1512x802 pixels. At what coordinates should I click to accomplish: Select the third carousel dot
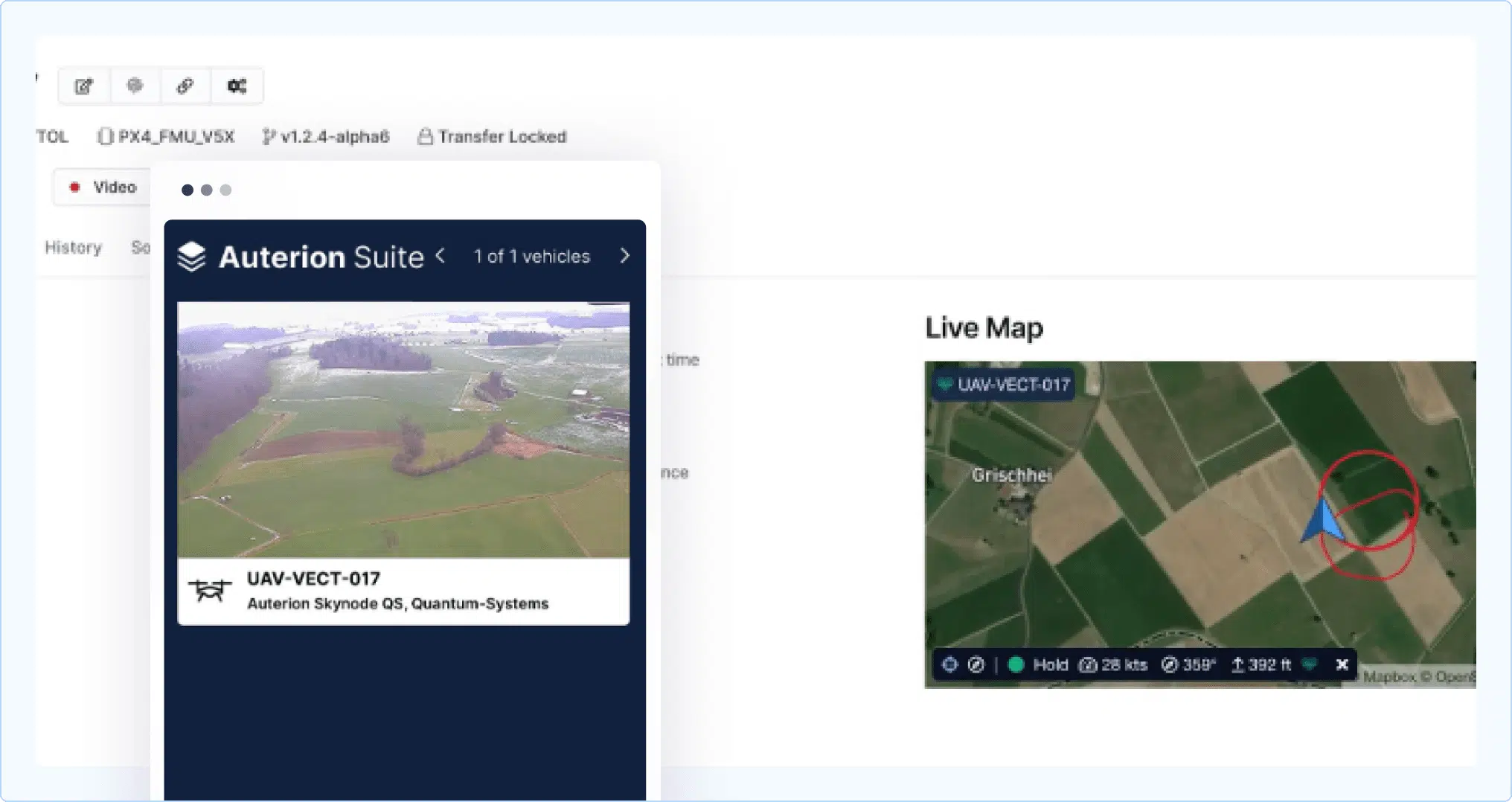click(x=225, y=190)
